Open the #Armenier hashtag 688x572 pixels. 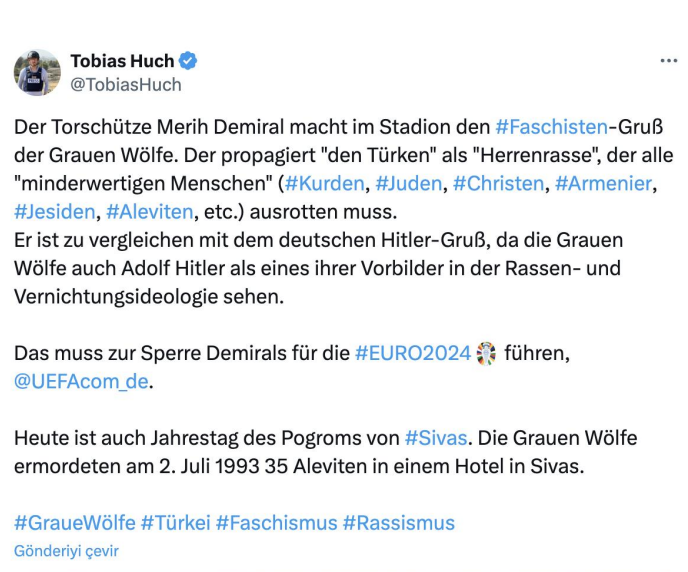[x=603, y=183]
